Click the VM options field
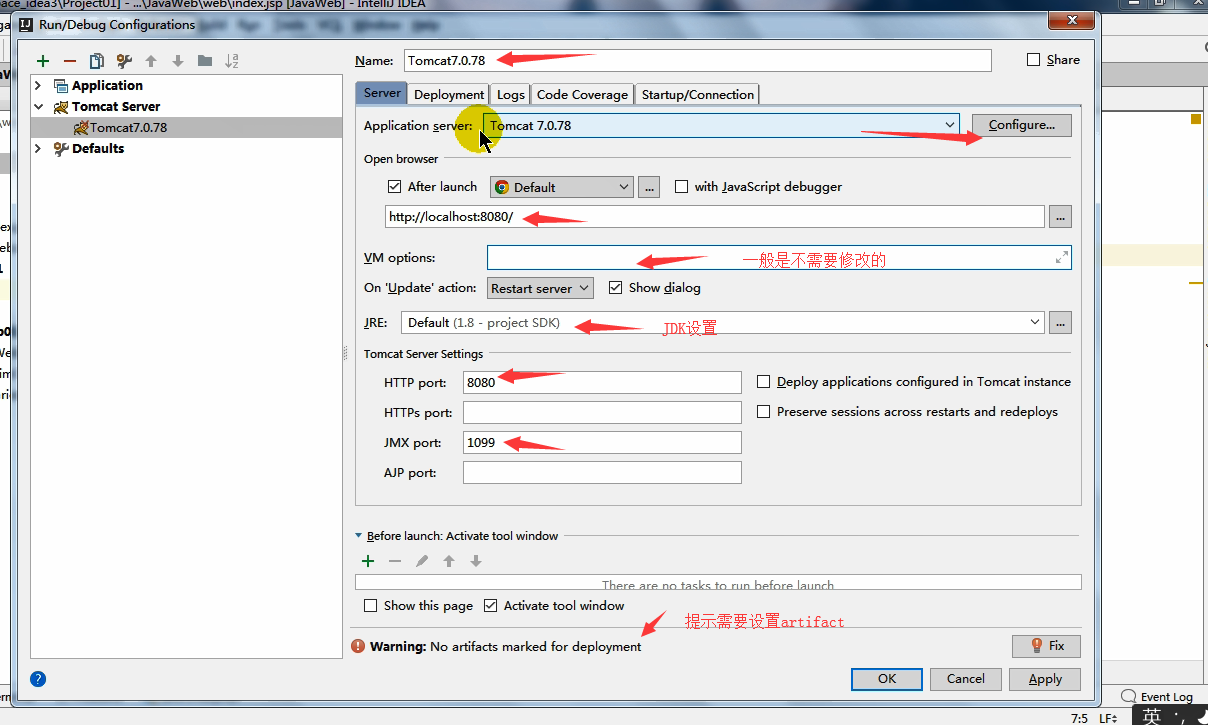1208x725 pixels. [x=779, y=257]
